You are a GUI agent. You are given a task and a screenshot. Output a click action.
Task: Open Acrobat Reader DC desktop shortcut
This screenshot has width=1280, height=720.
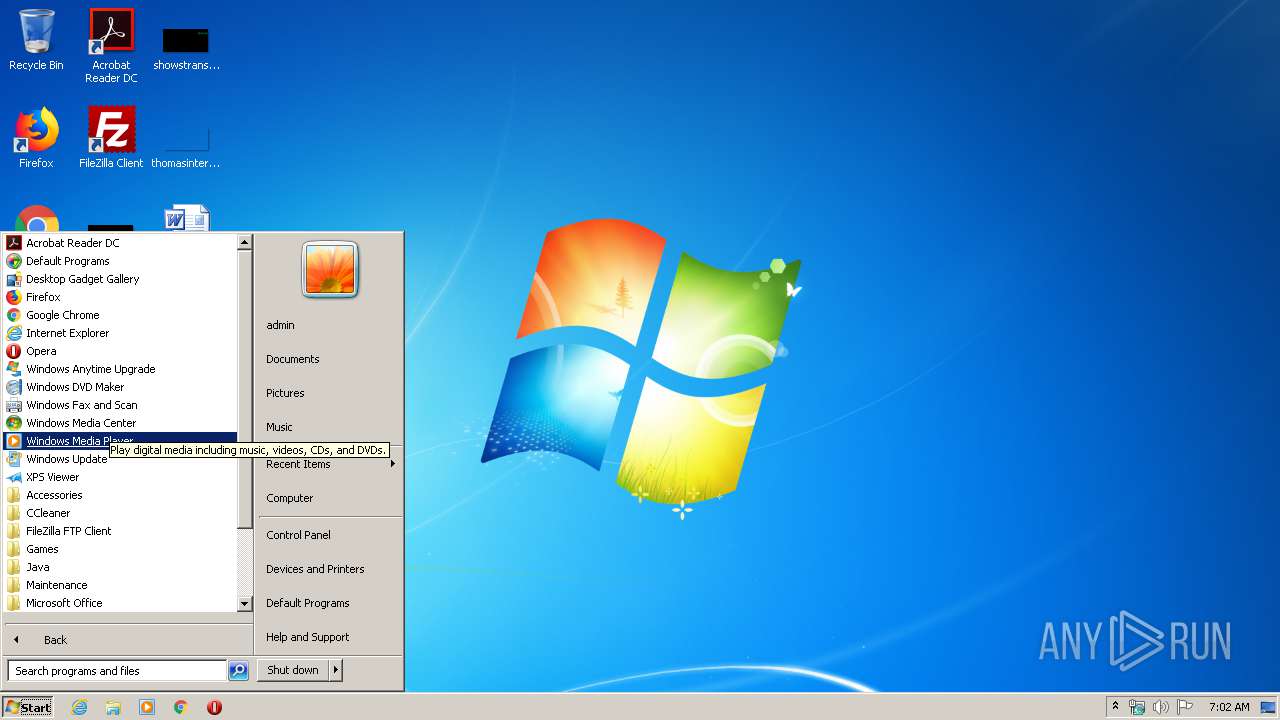click(111, 46)
